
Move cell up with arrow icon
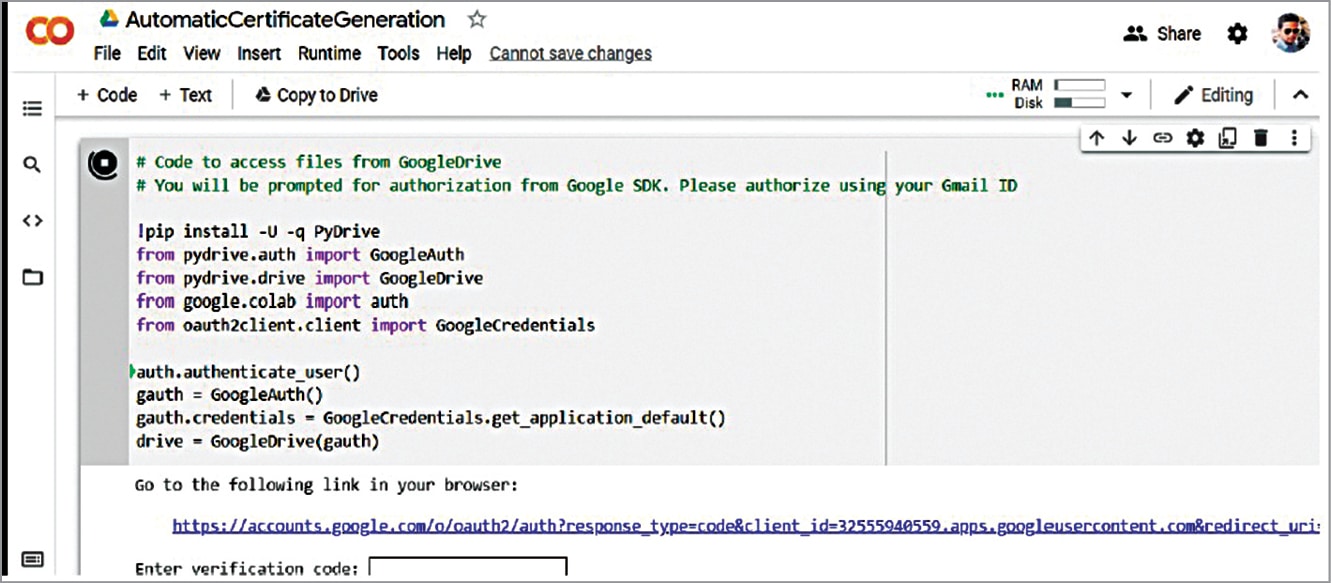1097,139
